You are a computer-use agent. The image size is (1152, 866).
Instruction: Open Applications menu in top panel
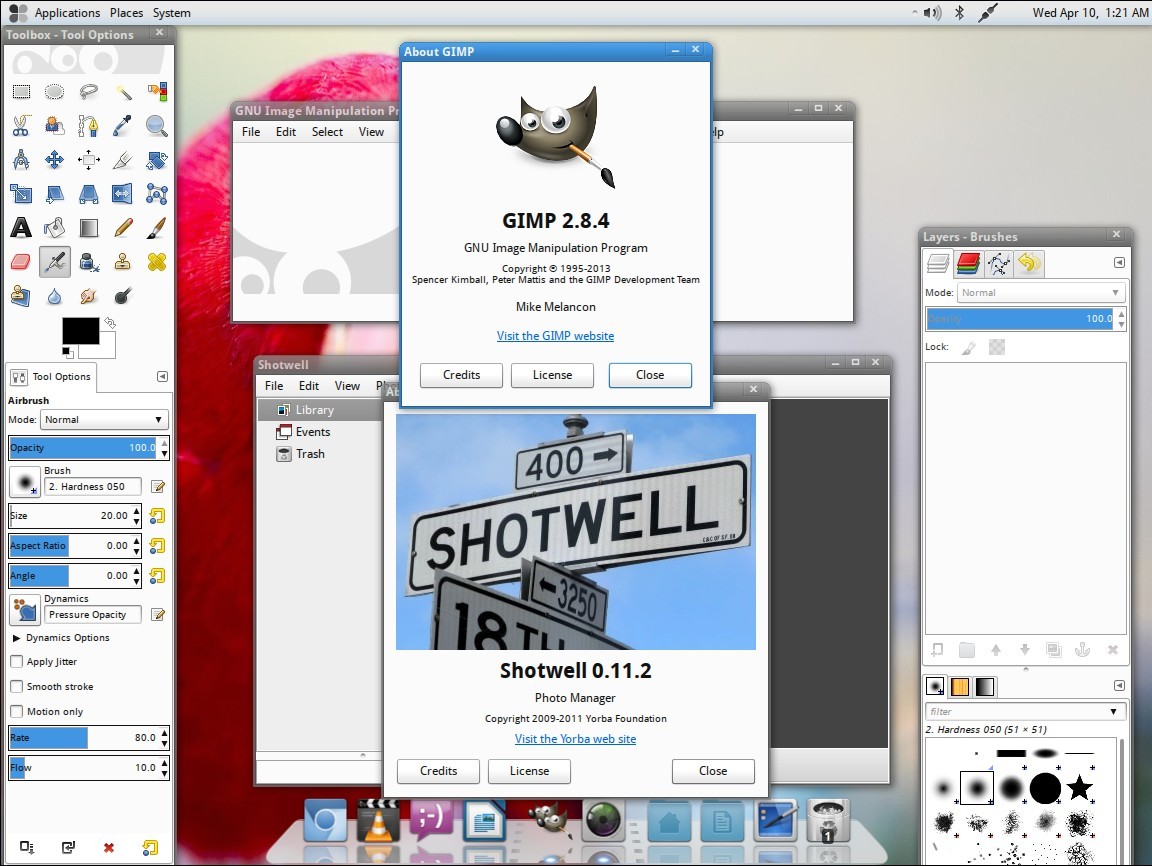click(67, 12)
